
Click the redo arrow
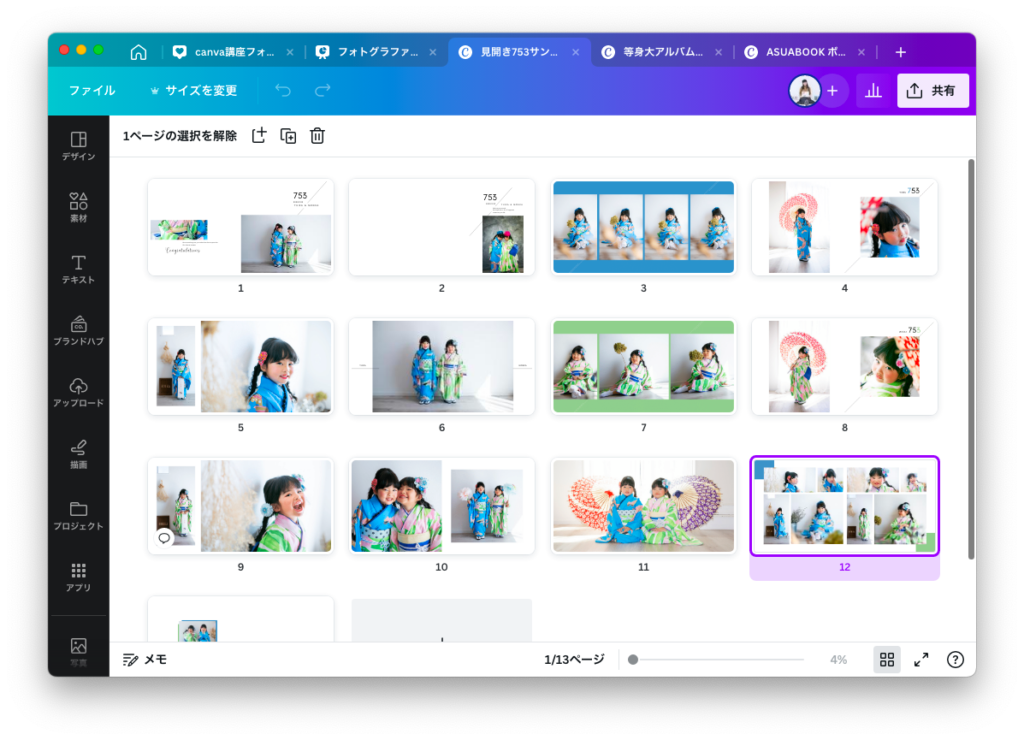pyautogui.click(x=323, y=90)
